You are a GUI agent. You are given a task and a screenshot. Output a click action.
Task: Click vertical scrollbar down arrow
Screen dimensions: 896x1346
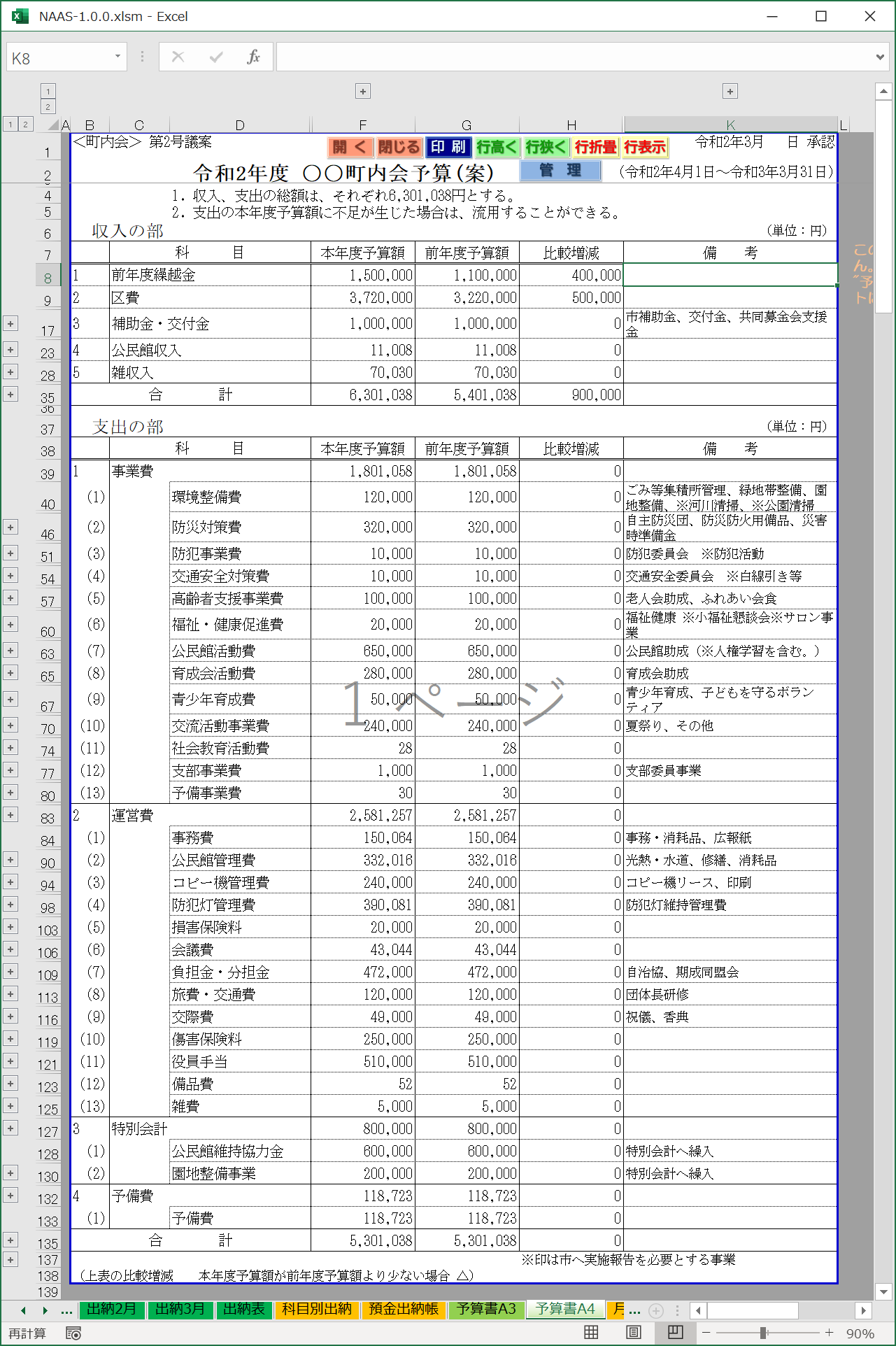883,1292
